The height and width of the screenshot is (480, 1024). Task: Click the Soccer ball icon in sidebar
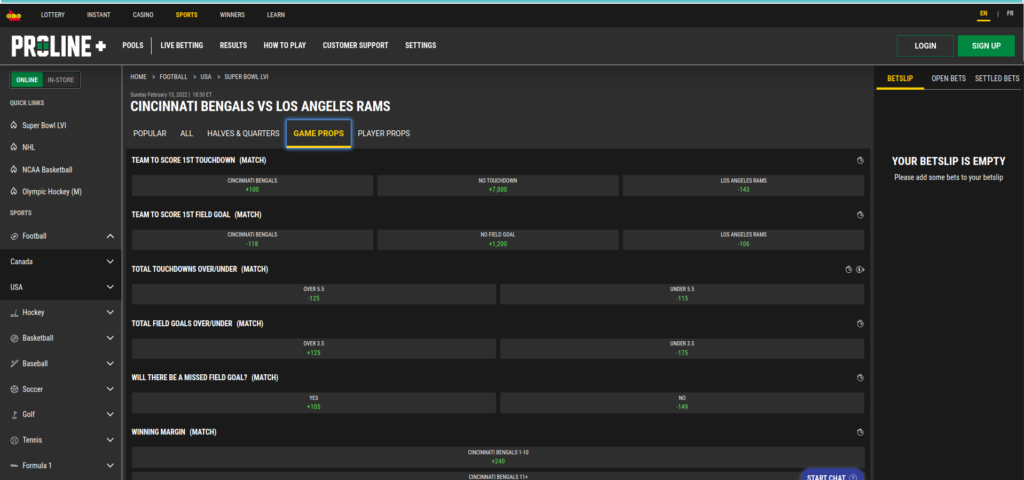[x=13, y=389]
